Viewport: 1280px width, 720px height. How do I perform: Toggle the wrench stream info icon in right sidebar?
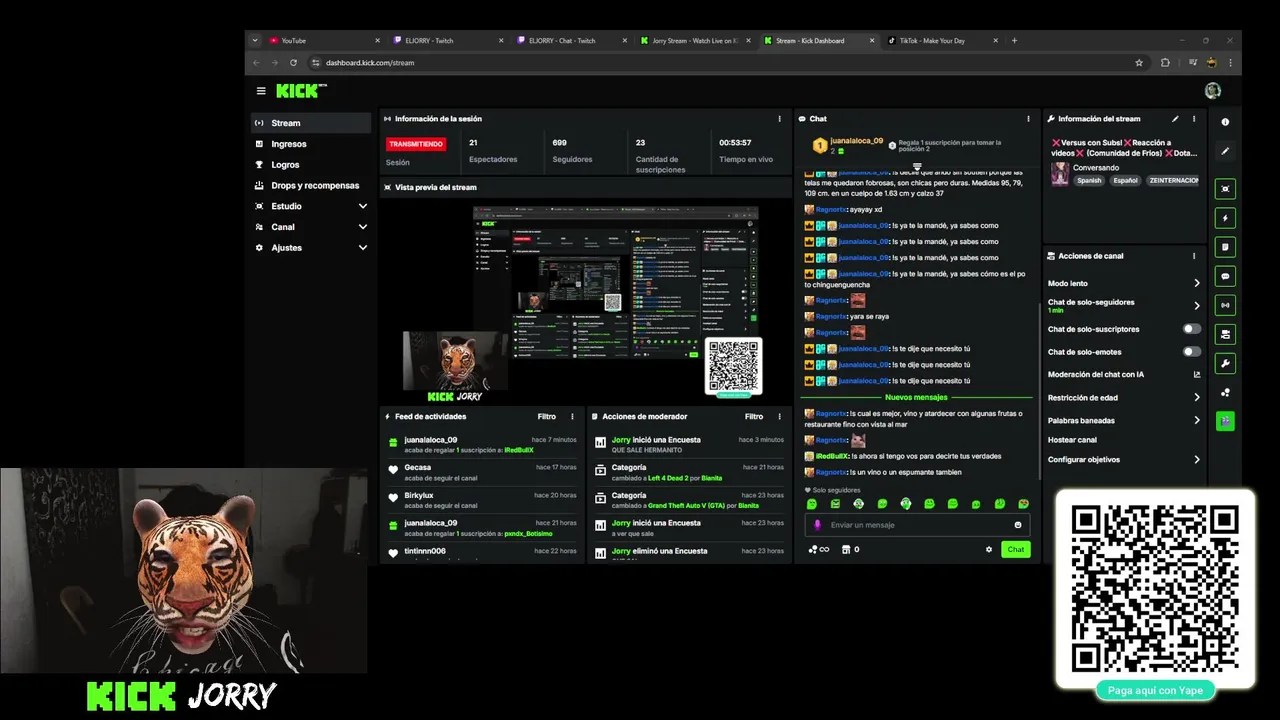point(1225,363)
